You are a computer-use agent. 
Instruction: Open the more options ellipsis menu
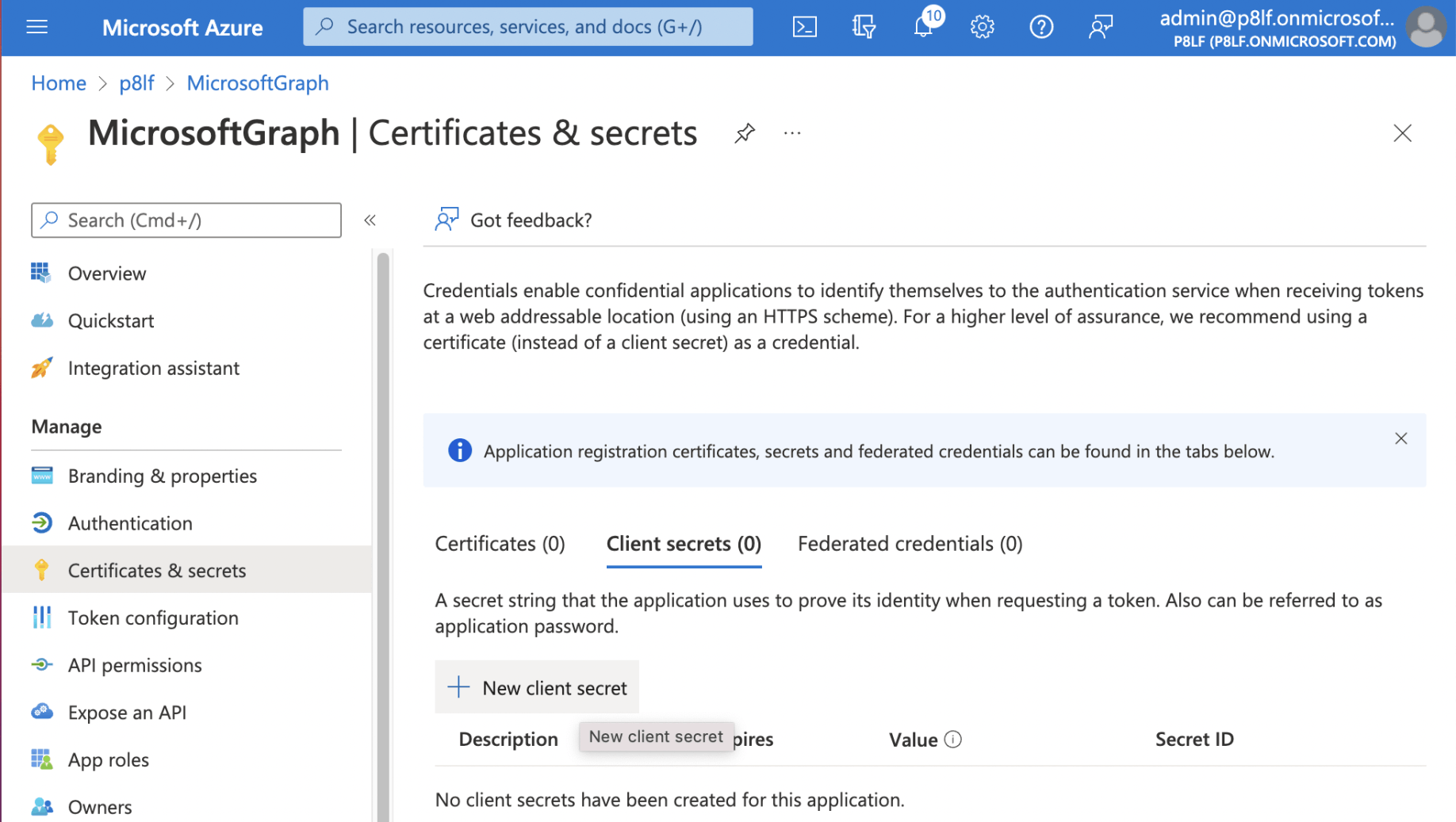tap(792, 133)
